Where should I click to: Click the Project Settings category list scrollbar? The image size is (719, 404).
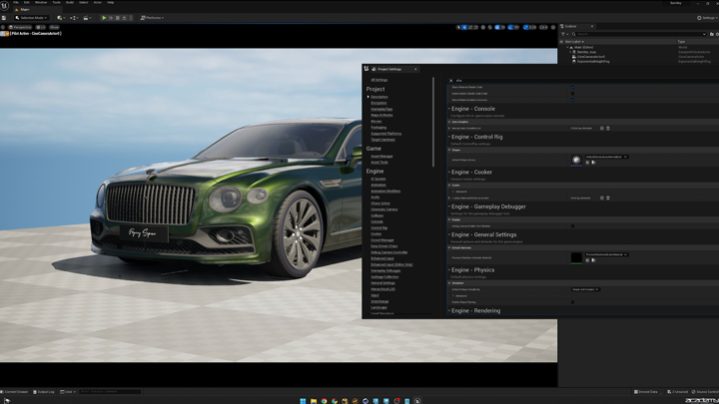pyautogui.click(x=433, y=122)
